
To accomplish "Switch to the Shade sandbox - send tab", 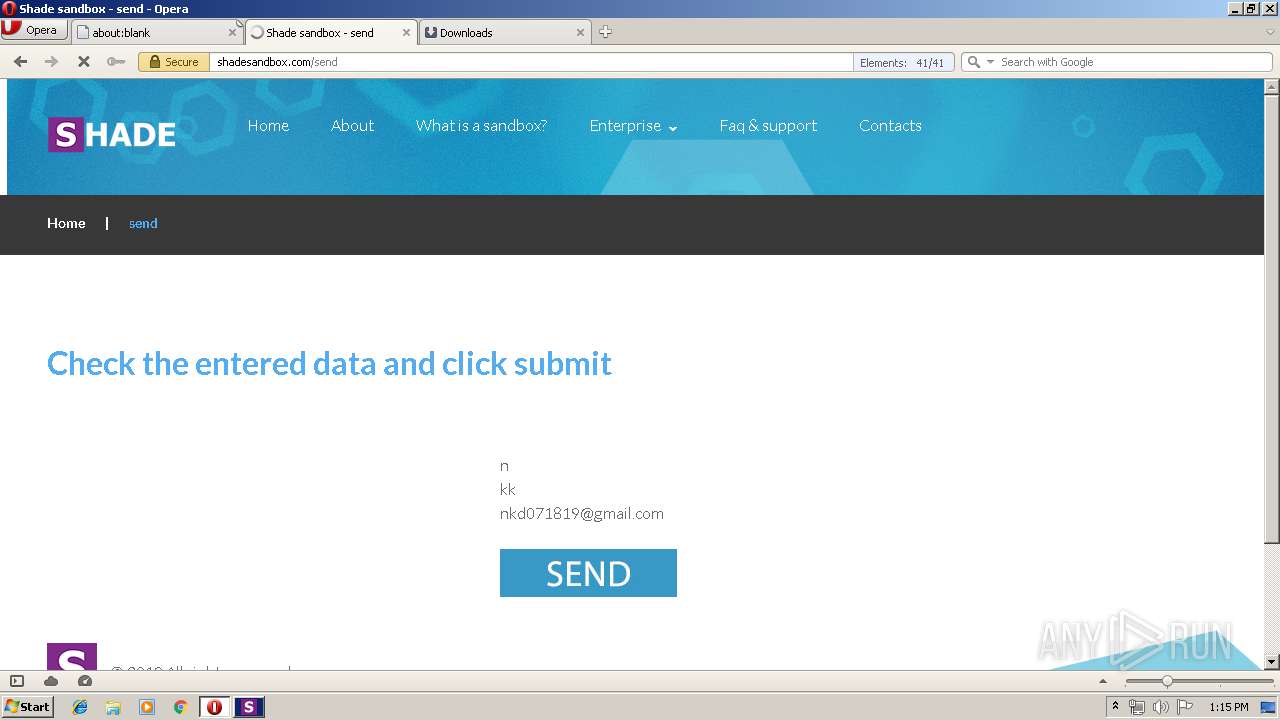I will click(x=330, y=32).
